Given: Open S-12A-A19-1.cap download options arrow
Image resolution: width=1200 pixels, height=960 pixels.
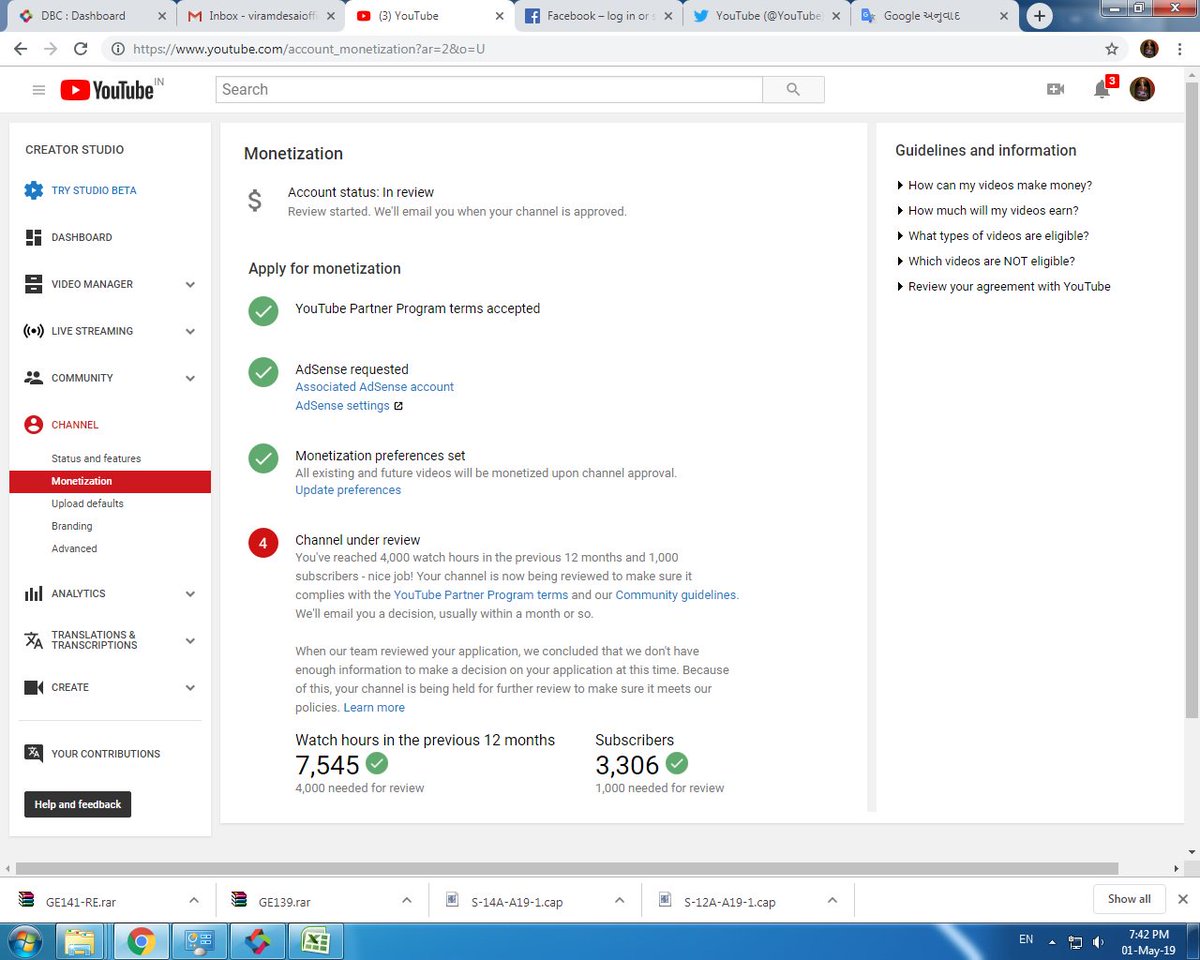Looking at the screenshot, I should tap(831, 900).
